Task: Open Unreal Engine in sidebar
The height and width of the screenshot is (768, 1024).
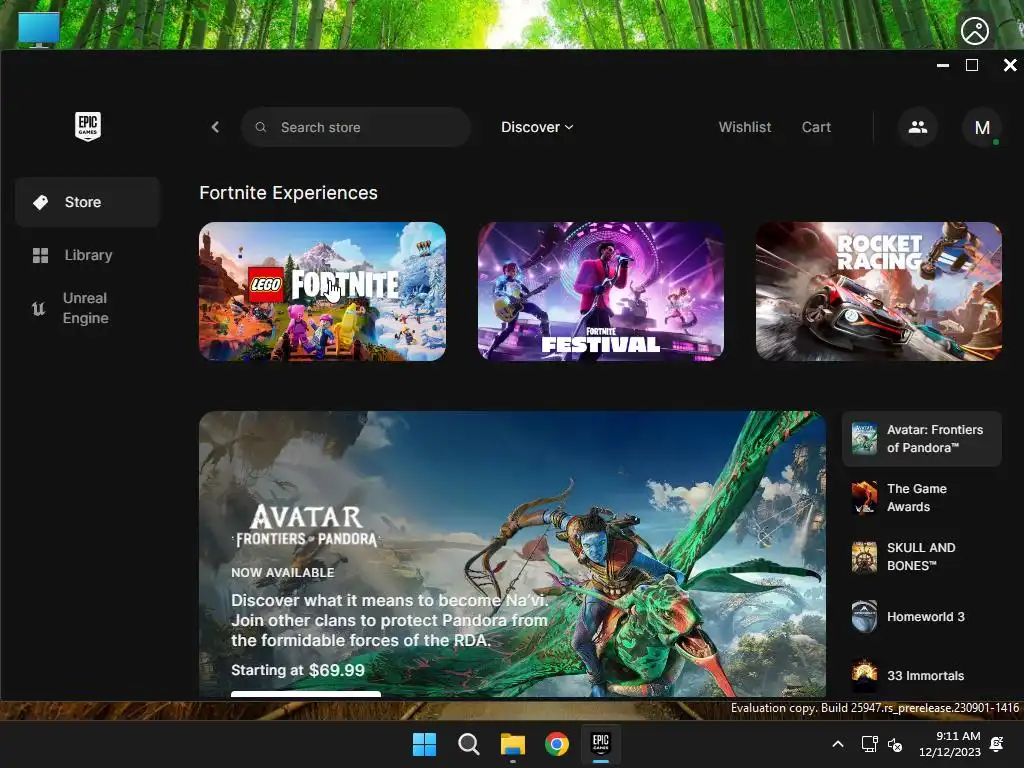Action: coord(88,308)
